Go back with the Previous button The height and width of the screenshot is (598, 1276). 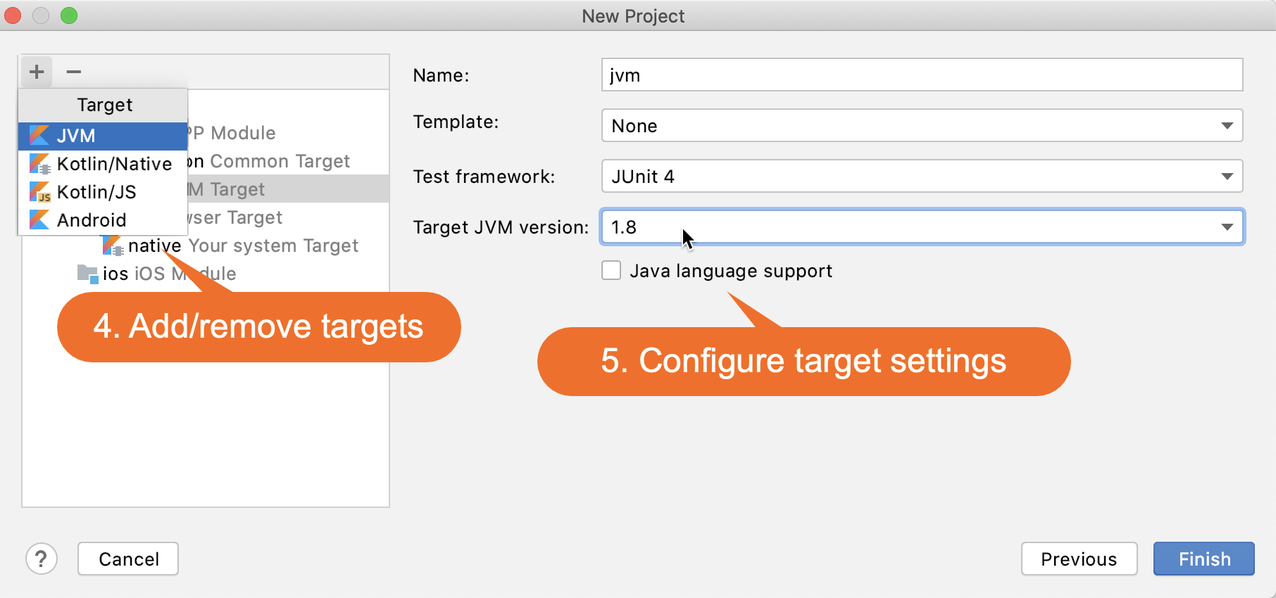click(x=1078, y=559)
